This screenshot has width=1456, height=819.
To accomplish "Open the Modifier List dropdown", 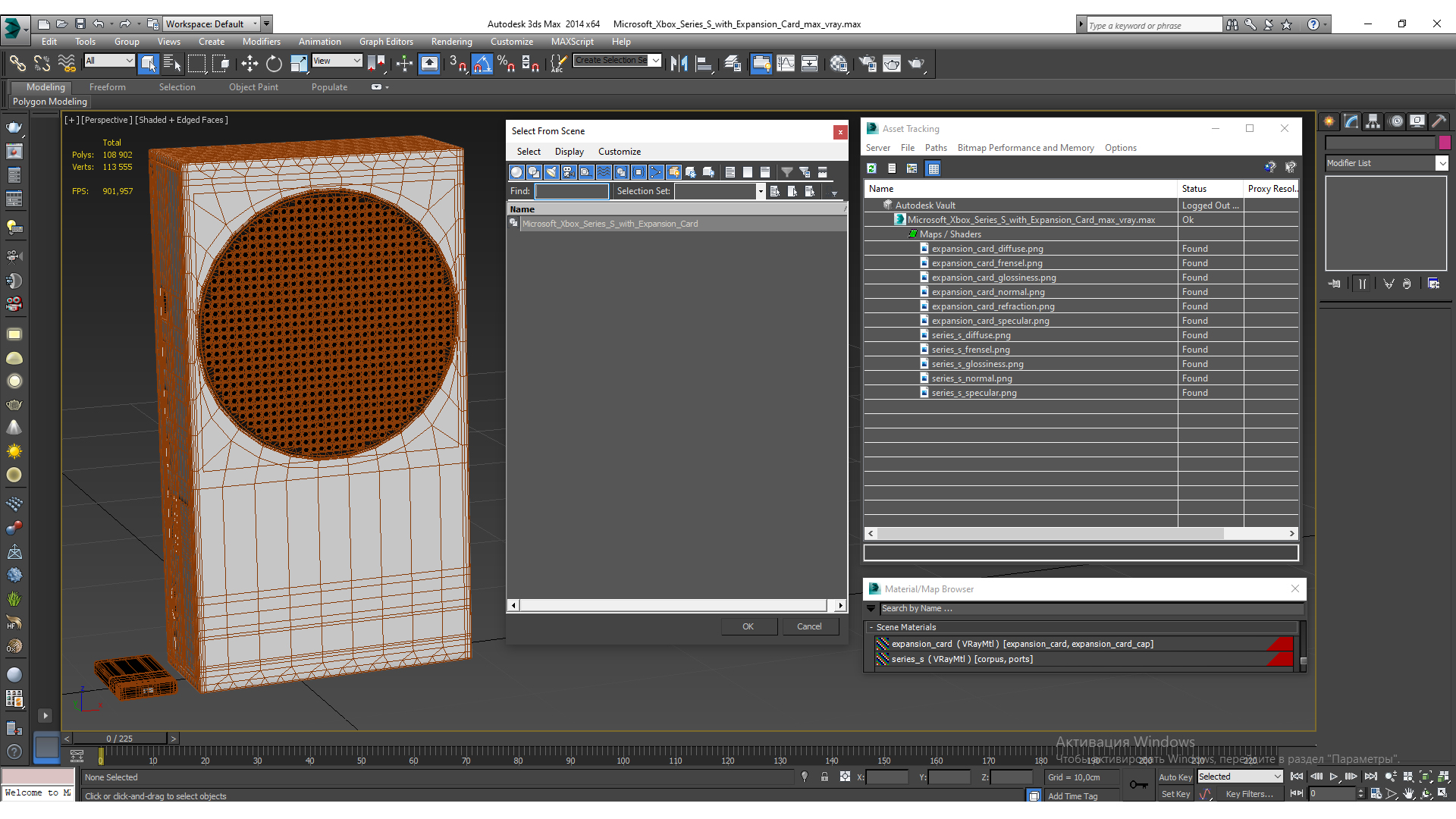I will coord(1386,163).
